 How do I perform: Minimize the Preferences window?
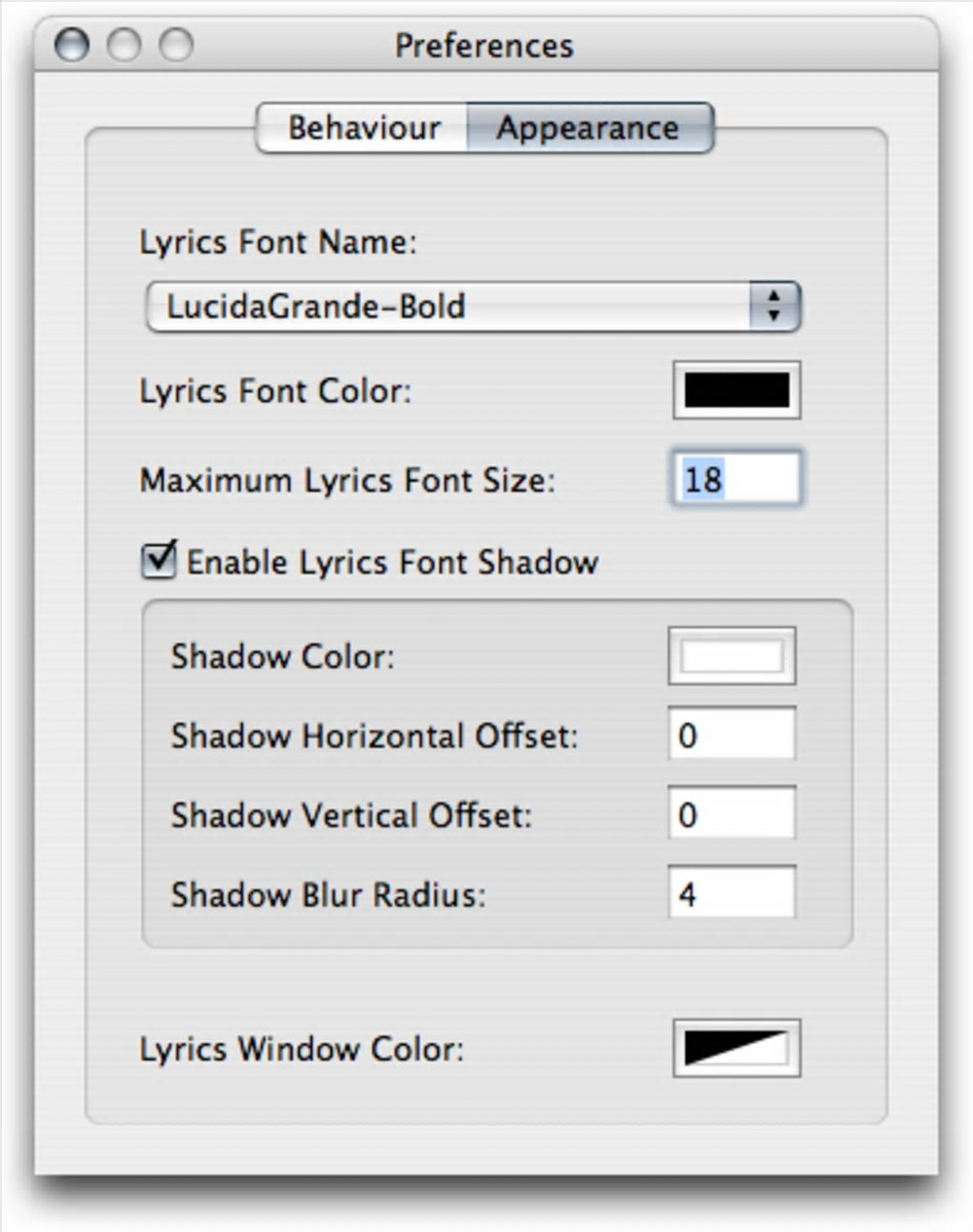124,44
